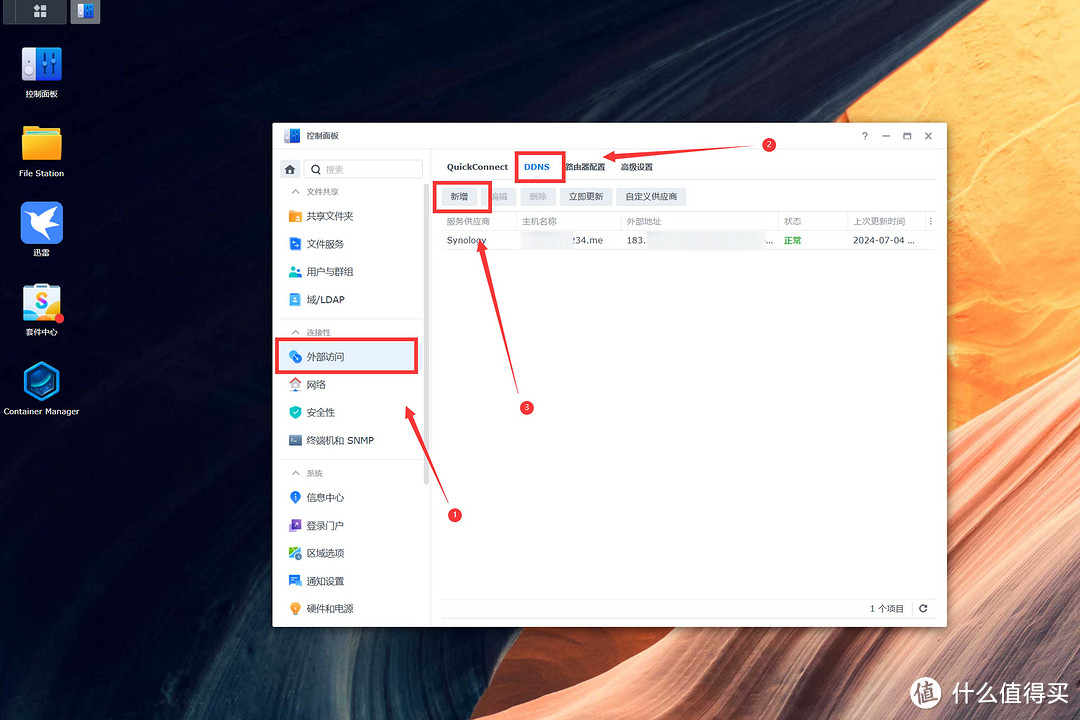This screenshot has height=720, width=1080.
Task: Click the 立即更新 button
Action: click(586, 196)
